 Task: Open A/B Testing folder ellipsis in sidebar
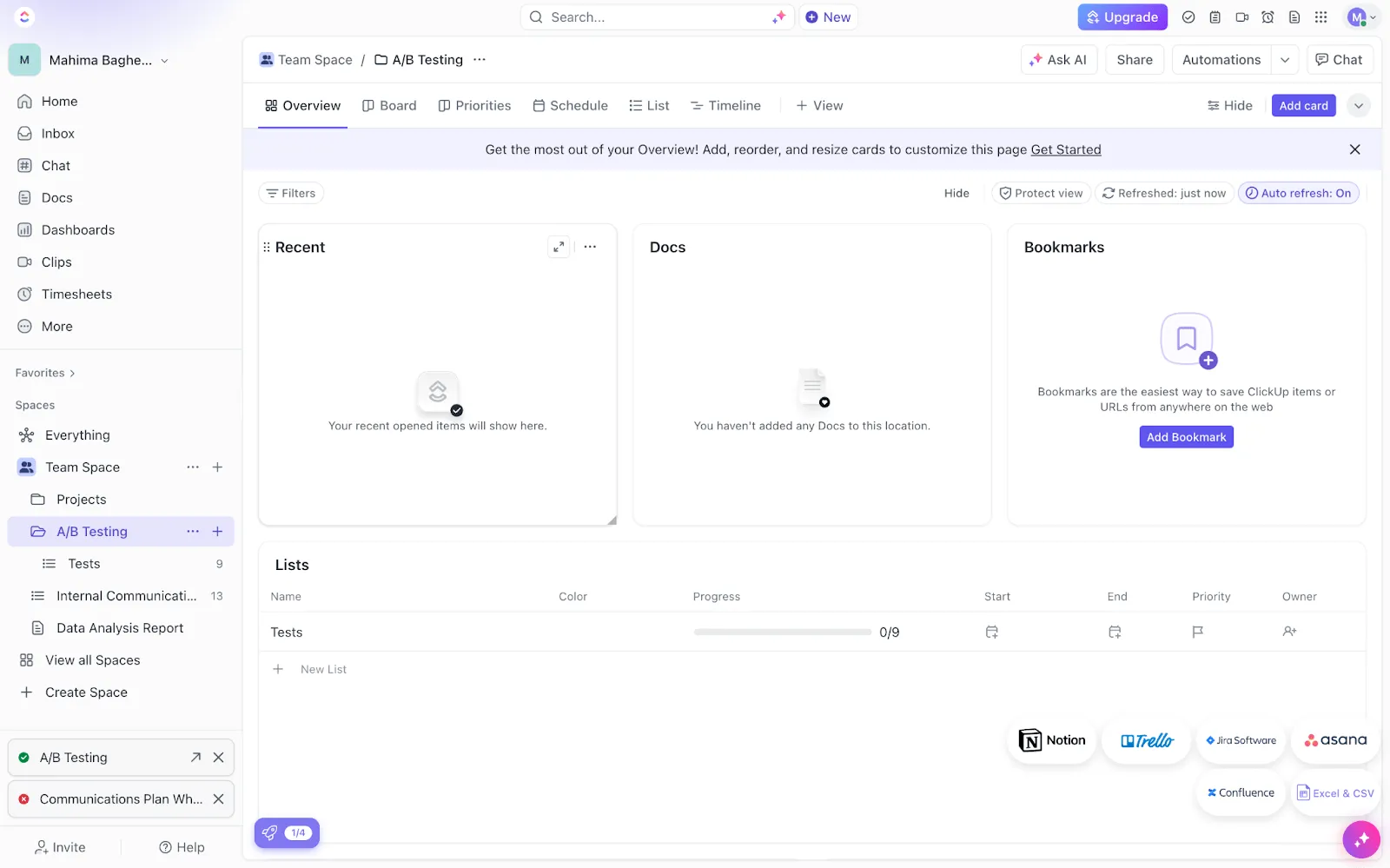tap(193, 532)
